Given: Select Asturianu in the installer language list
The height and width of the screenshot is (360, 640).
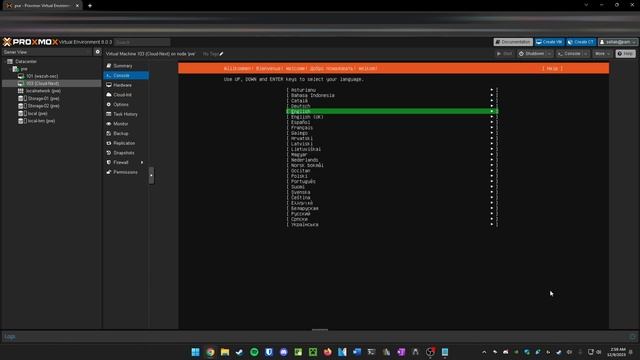Looking at the screenshot, I should tap(392, 90).
